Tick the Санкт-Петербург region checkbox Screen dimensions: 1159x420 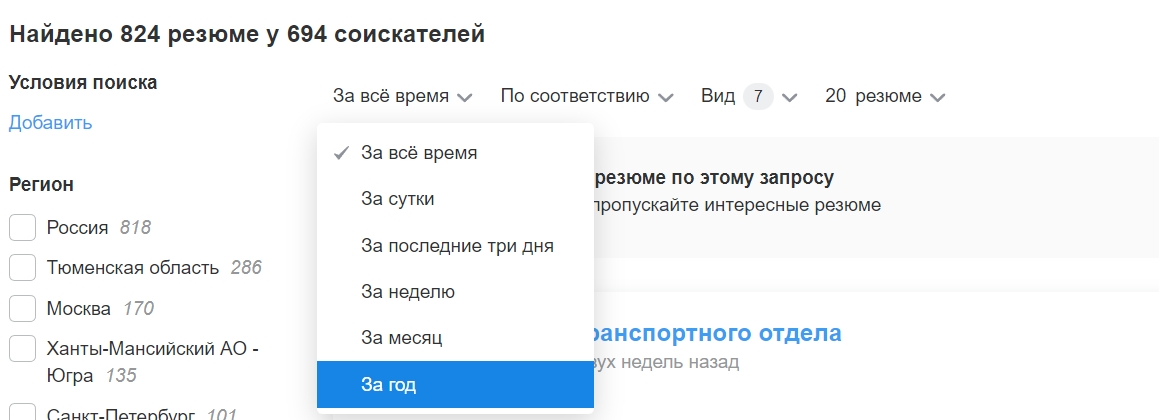coord(22,413)
